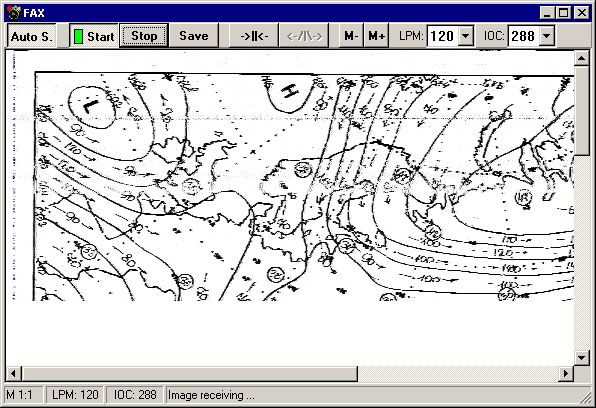Screen dimensions: 596x408
Task: Click the FAX application icon in title bar
Action: (14, 13)
